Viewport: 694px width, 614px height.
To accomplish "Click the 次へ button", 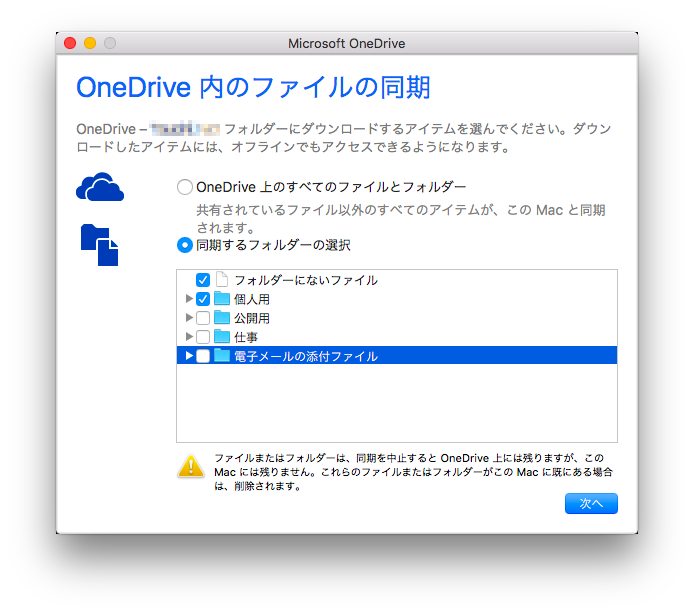I will click(x=591, y=503).
